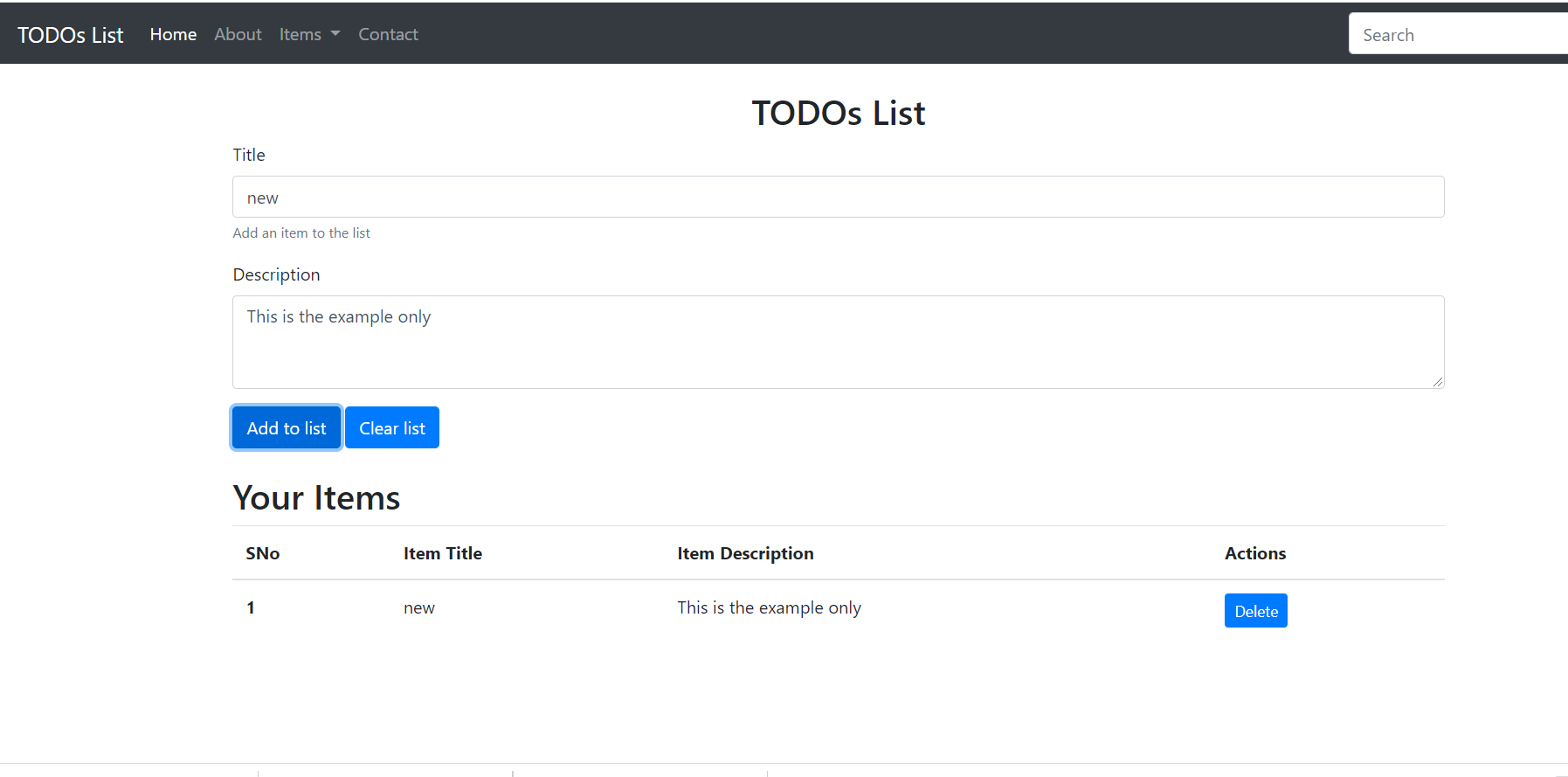
Task: Click the TODOs List navbar brand link
Action: 71,35
